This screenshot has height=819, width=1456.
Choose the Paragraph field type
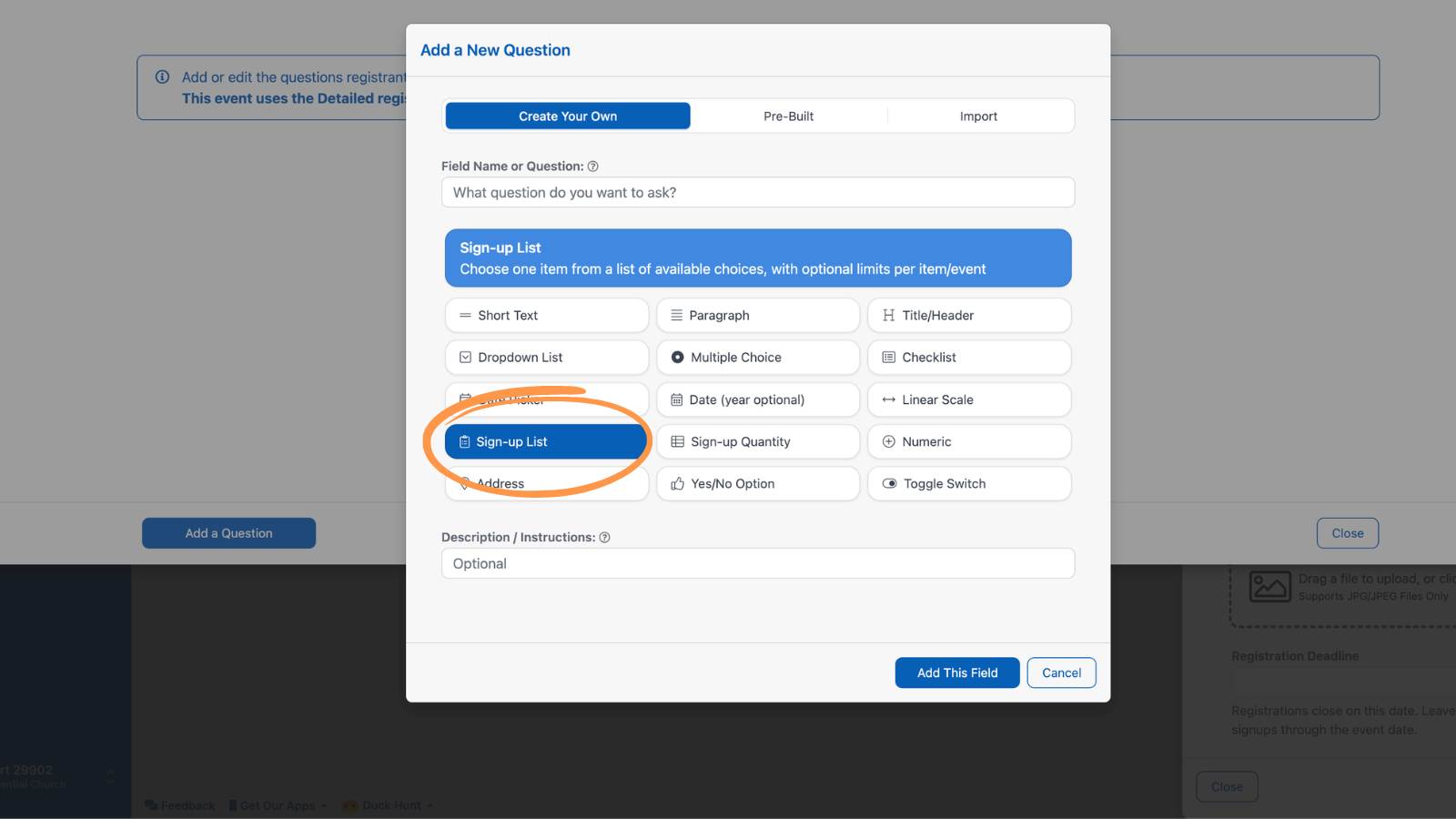757,315
